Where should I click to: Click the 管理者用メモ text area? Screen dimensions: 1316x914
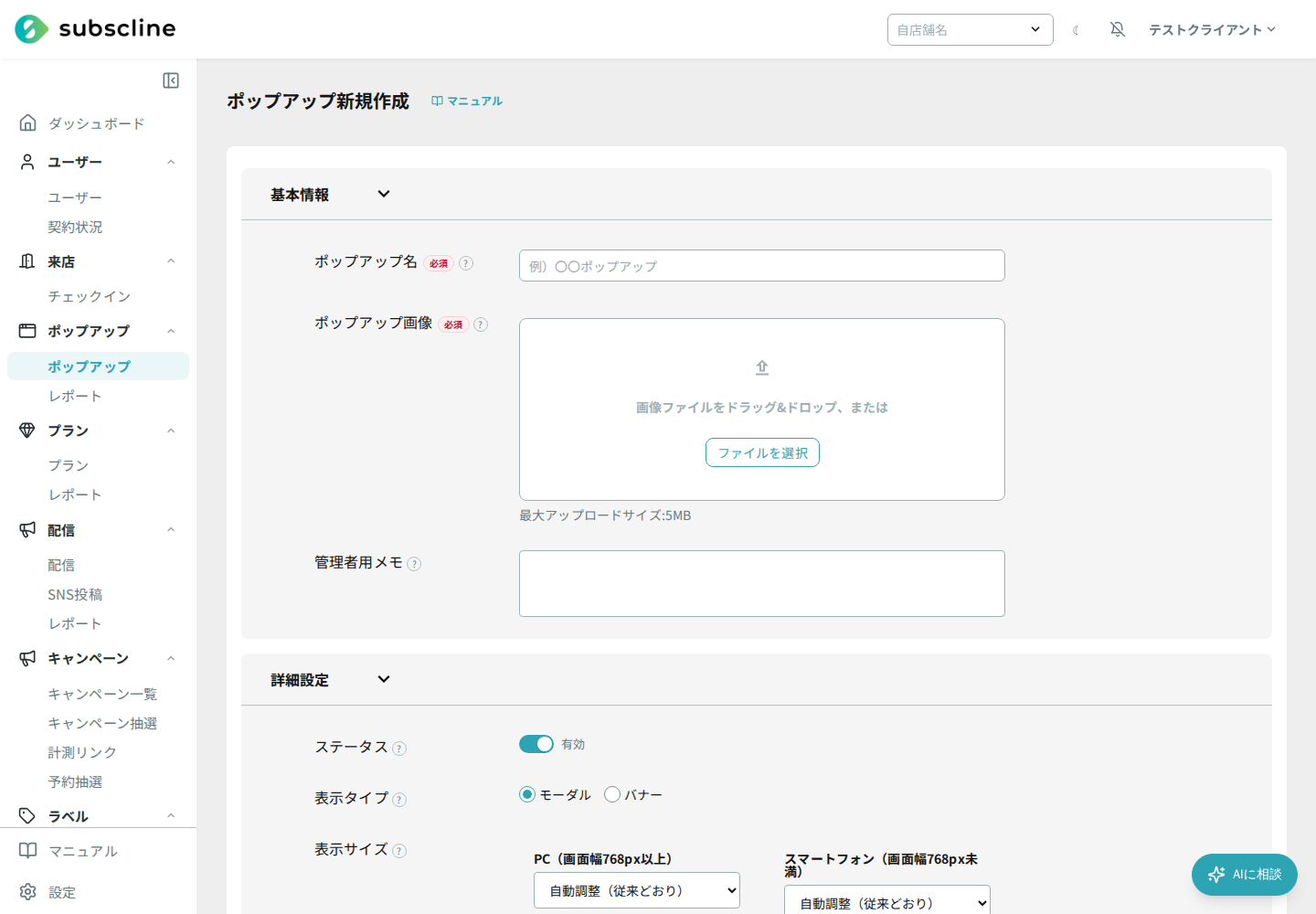click(762, 583)
